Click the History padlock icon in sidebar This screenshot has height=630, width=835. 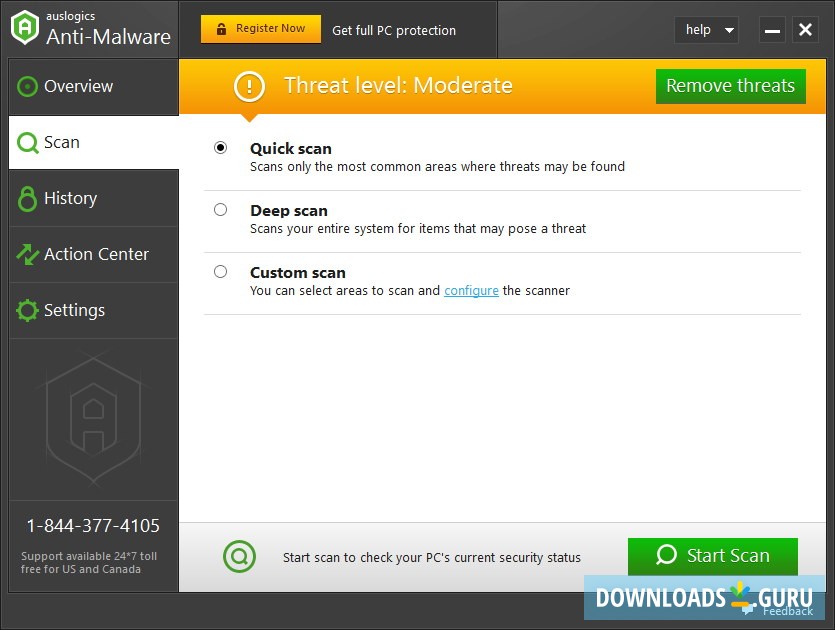click(27, 199)
